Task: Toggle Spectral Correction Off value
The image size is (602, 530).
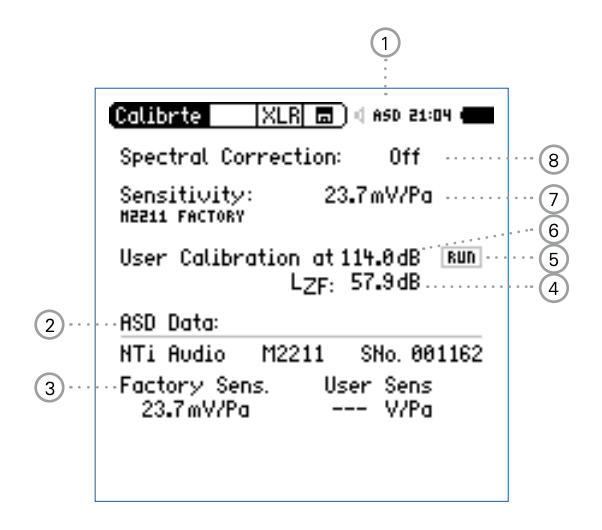Action: point(405,158)
